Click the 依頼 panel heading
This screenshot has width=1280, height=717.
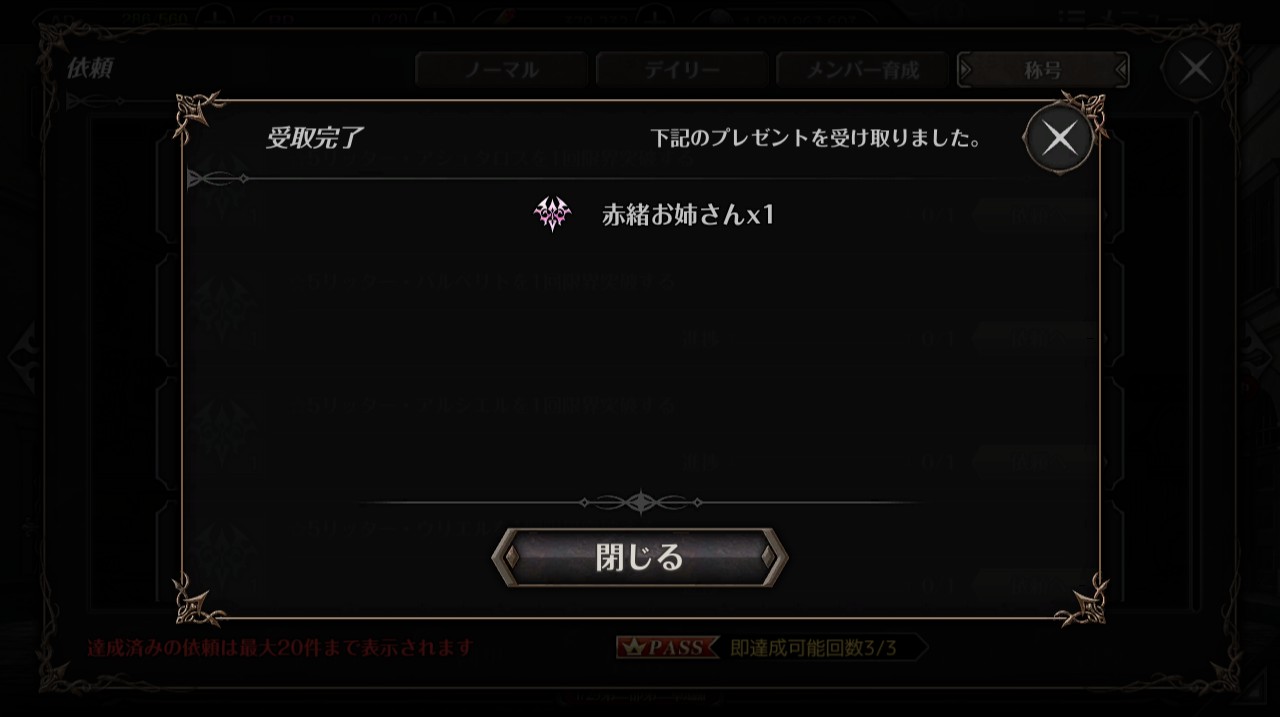pos(90,68)
